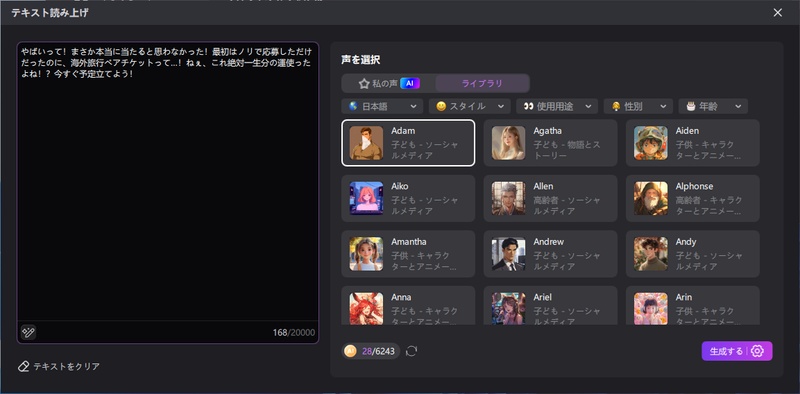The width and height of the screenshot is (800, 394).
Task: Switch to the ライブラリ tab
Action: tap(482, 83)
